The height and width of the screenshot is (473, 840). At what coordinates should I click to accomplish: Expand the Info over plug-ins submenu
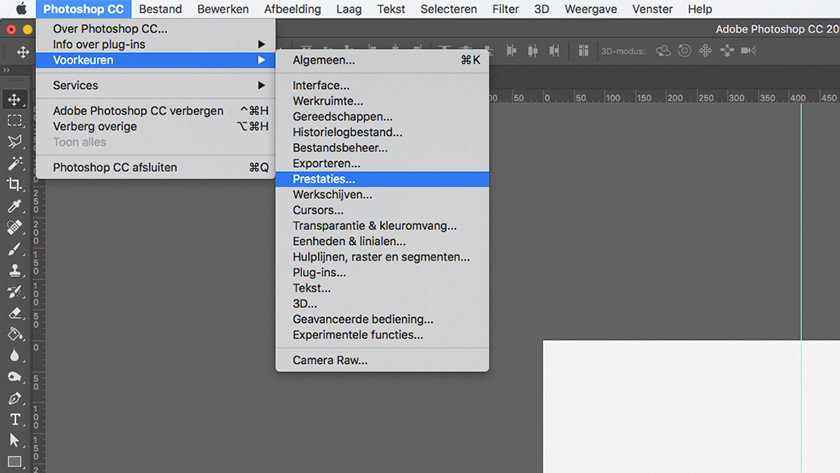155,44
